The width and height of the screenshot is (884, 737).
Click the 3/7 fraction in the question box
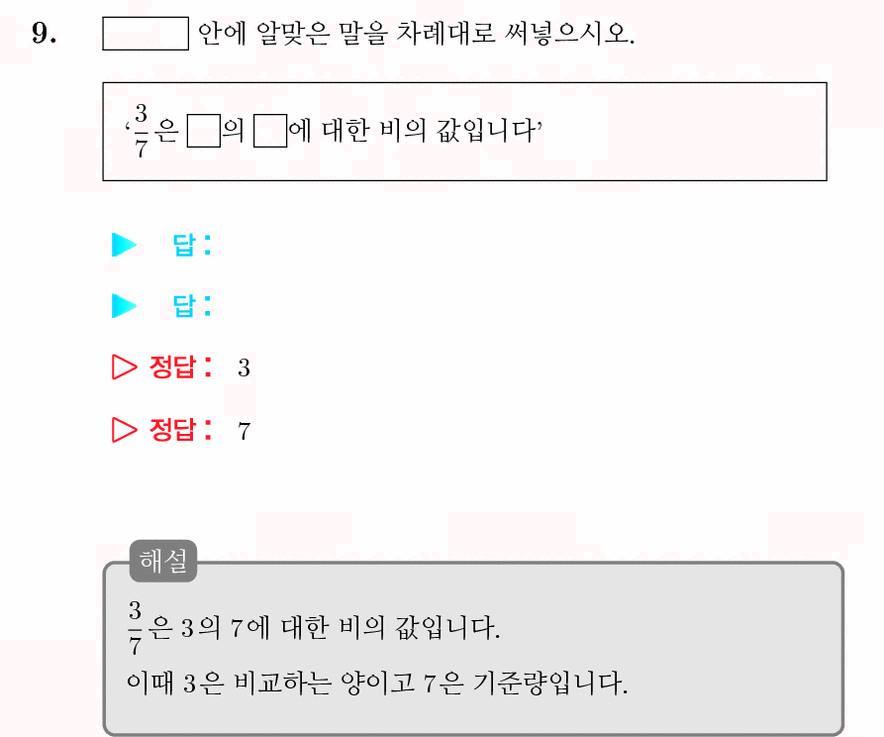click(141, 131)
